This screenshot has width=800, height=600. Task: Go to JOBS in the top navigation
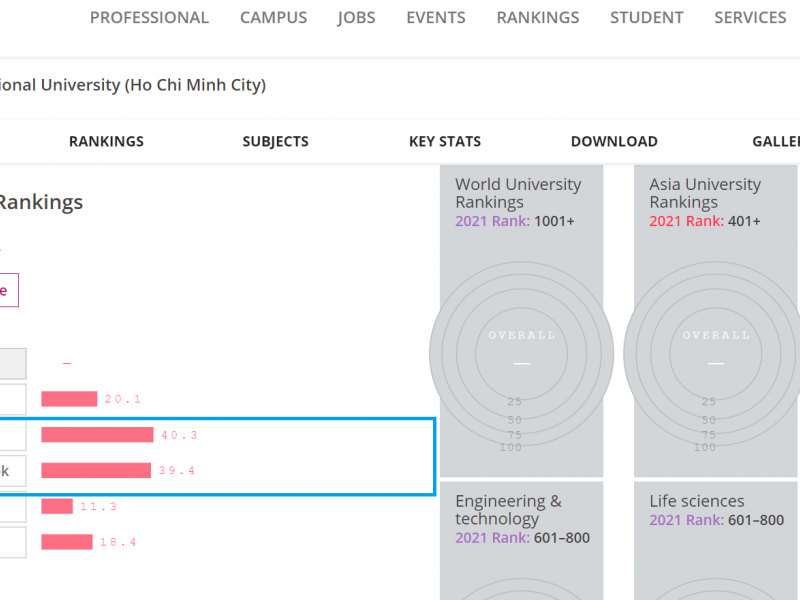point(357,18)
